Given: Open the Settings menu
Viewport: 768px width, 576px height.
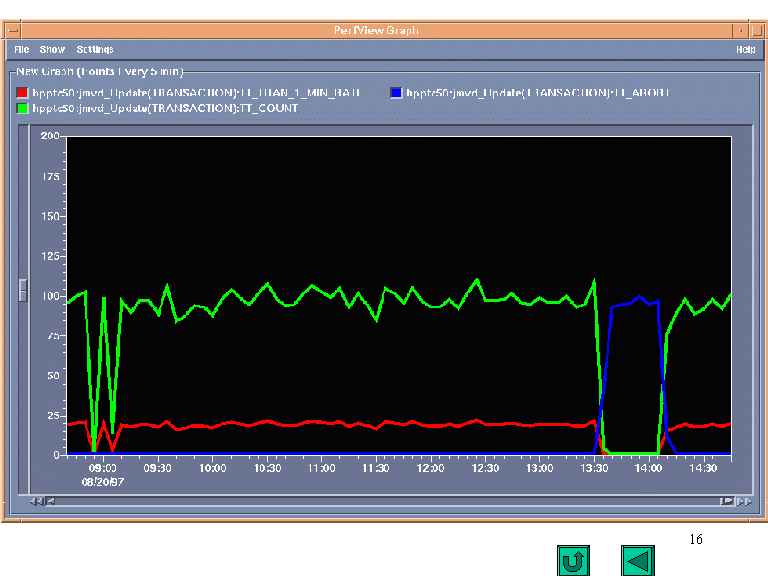Looking at the screenshot, I should pyautogui.click(x=95, y=49).
